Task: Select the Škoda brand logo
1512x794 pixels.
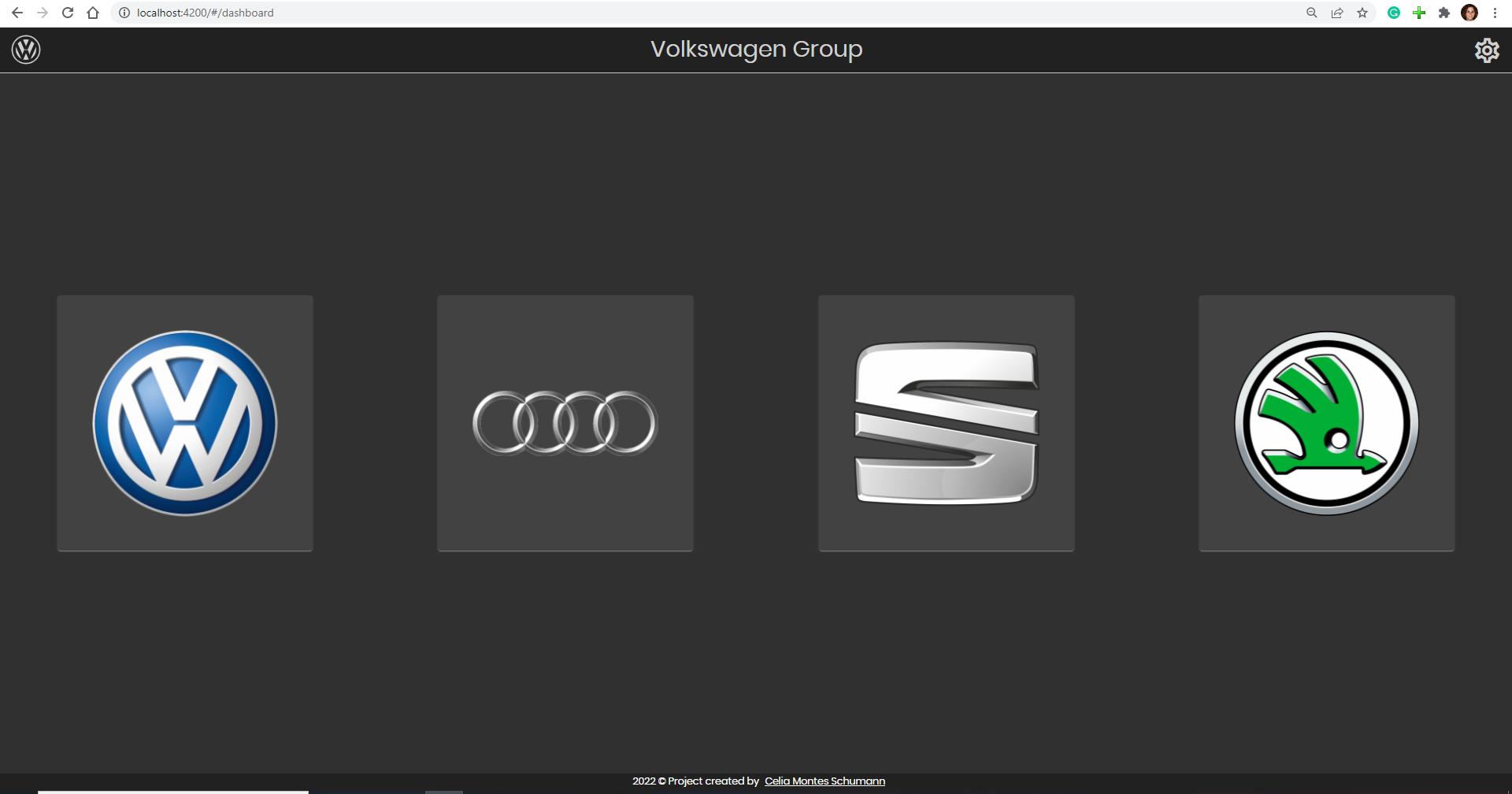Action: (x=1326, y=422)
